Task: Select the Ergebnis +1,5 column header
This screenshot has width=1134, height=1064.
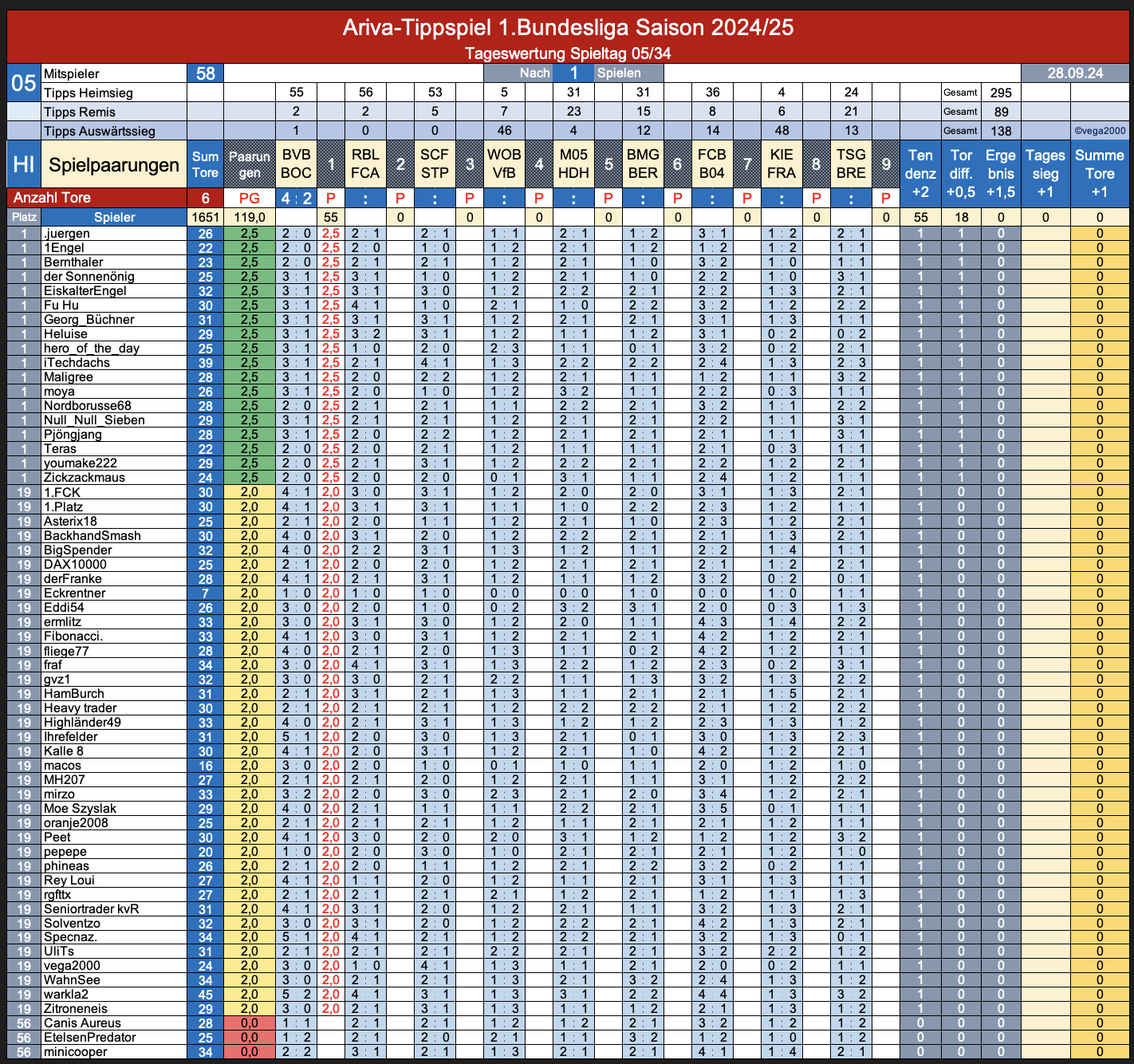Action: (1001, 174)
